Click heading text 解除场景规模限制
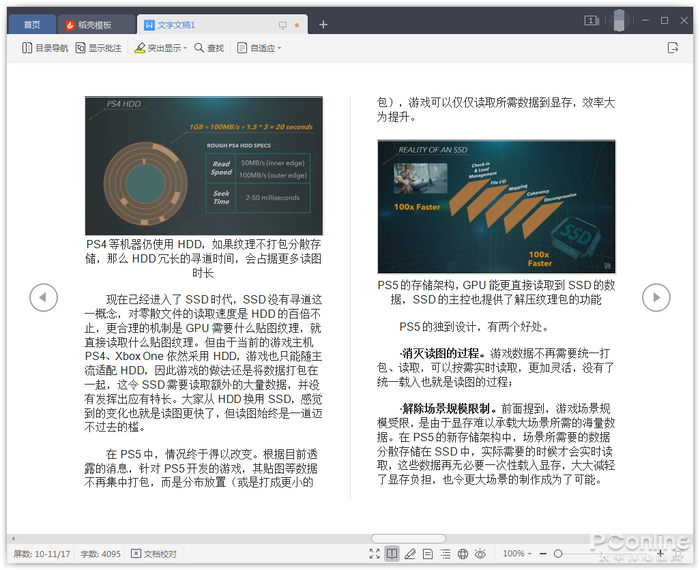The width and height of the screenshot is (700, 570). (446, 408)
